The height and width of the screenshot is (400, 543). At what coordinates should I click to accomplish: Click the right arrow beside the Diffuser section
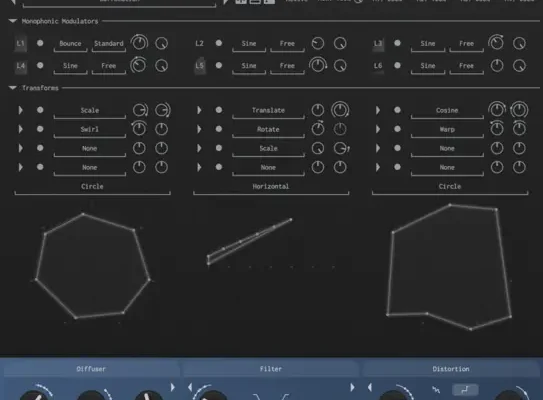(172, 387)
